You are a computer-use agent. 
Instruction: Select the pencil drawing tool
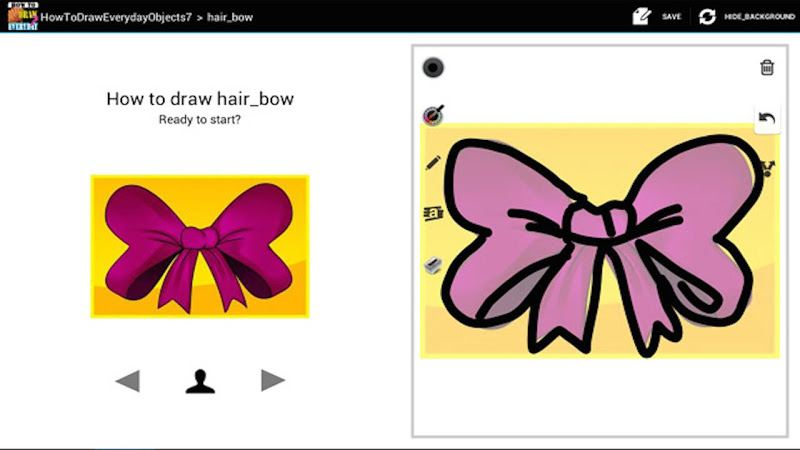(433, 163)
